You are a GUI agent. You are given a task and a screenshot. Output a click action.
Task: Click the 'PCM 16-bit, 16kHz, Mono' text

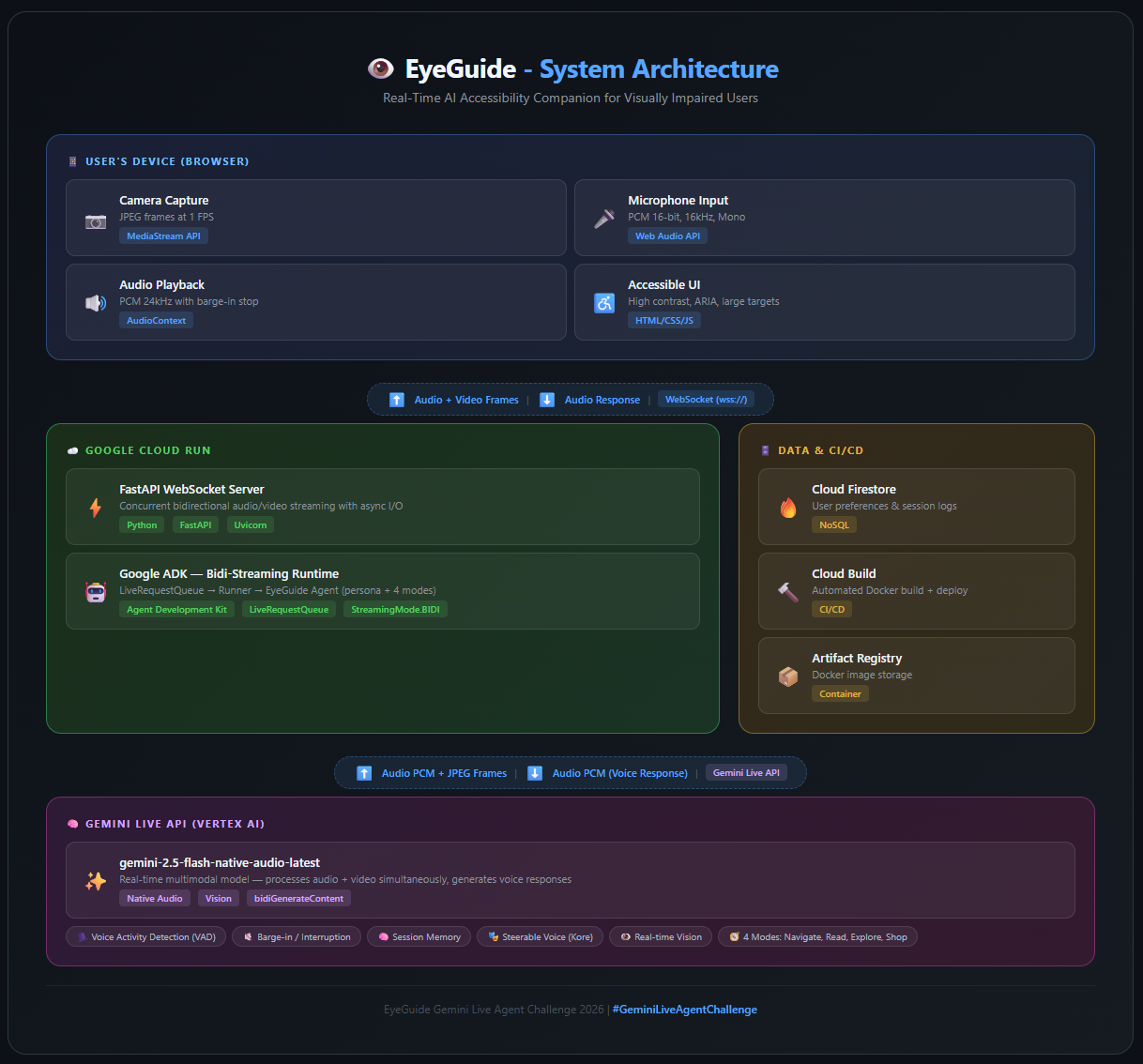point(687,218)
